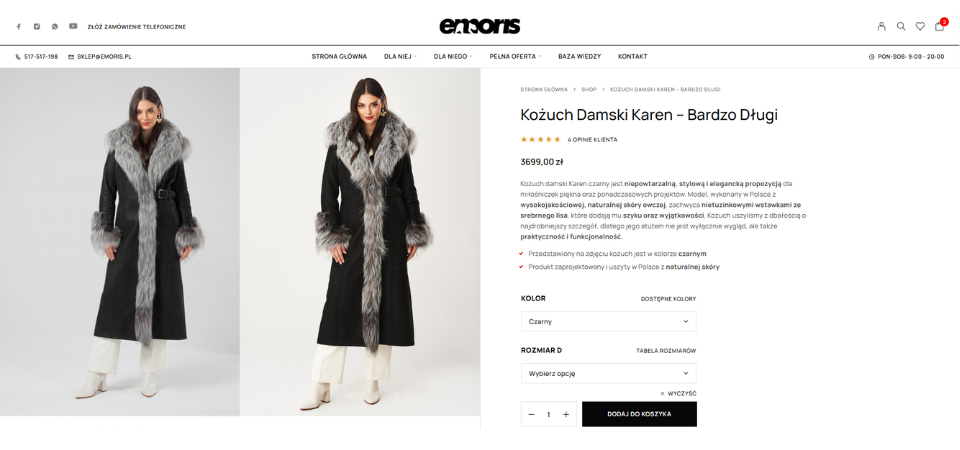Click the Emoris logo
Image resolution: width=960 pixels, height=450 pixels.
point(479,26)
